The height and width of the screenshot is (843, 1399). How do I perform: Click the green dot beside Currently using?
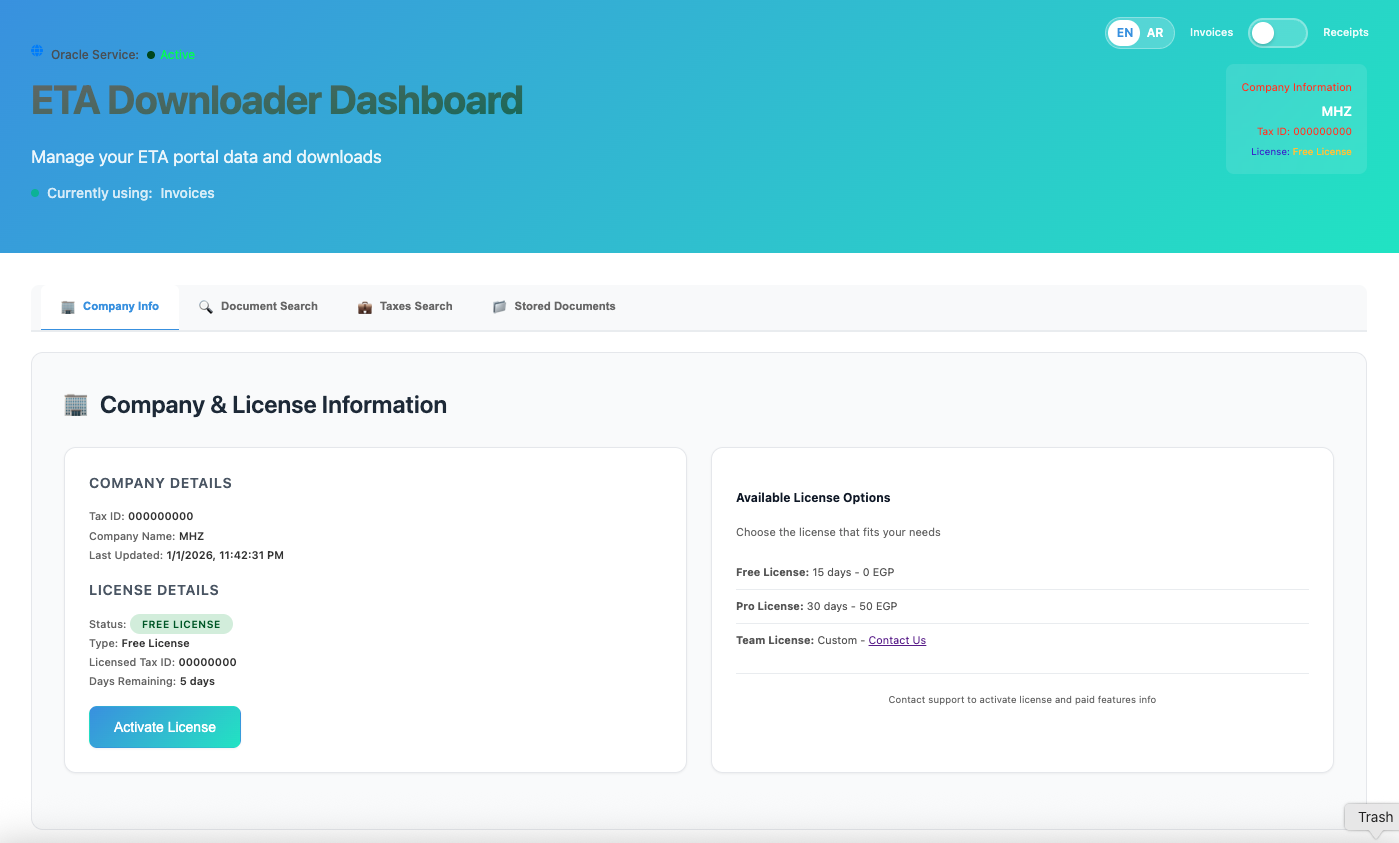point(37,193)
